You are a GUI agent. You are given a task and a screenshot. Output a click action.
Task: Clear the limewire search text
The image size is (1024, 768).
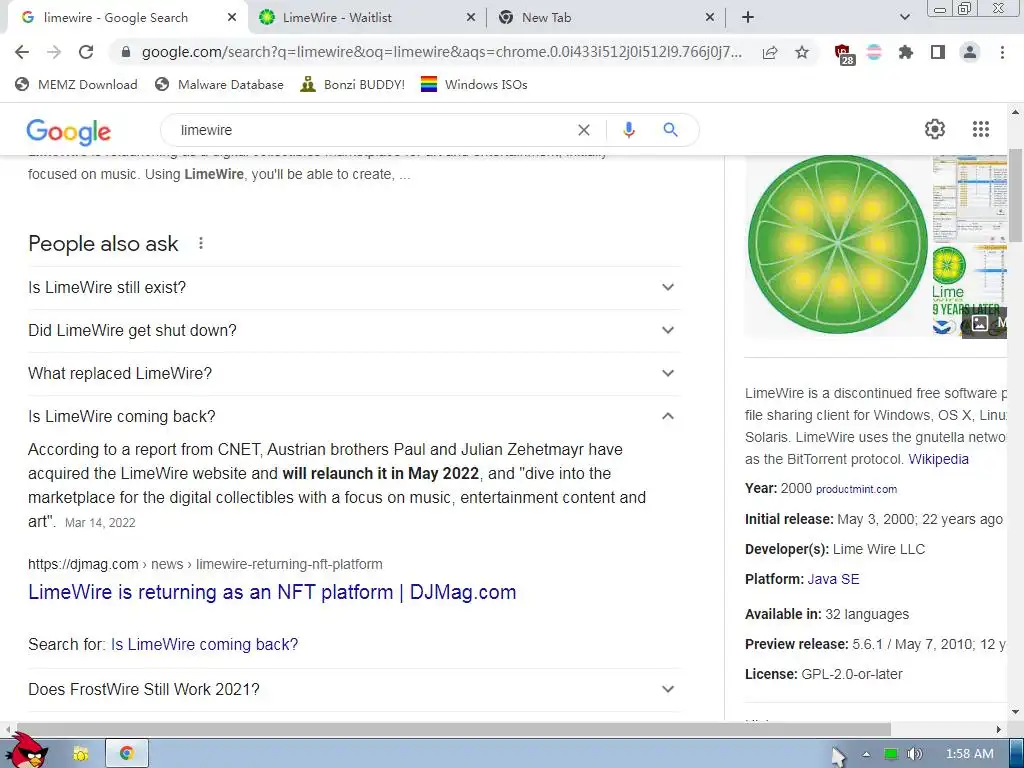click(x=584, y=130)
